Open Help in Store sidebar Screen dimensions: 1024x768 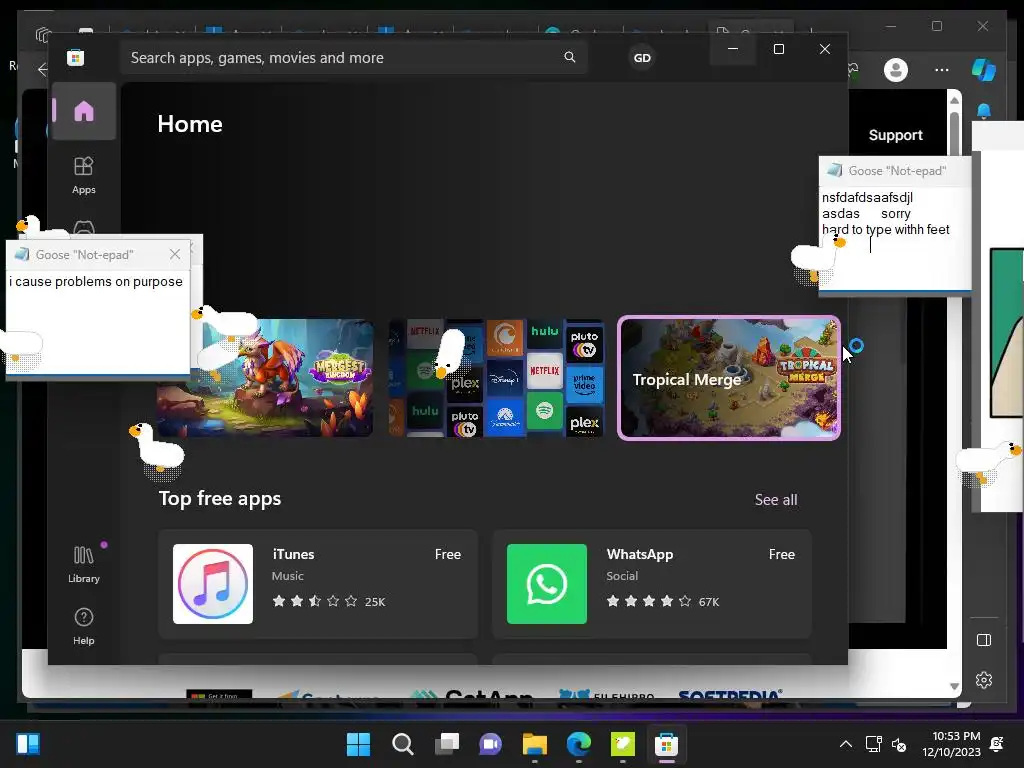[x=84, y=627]
